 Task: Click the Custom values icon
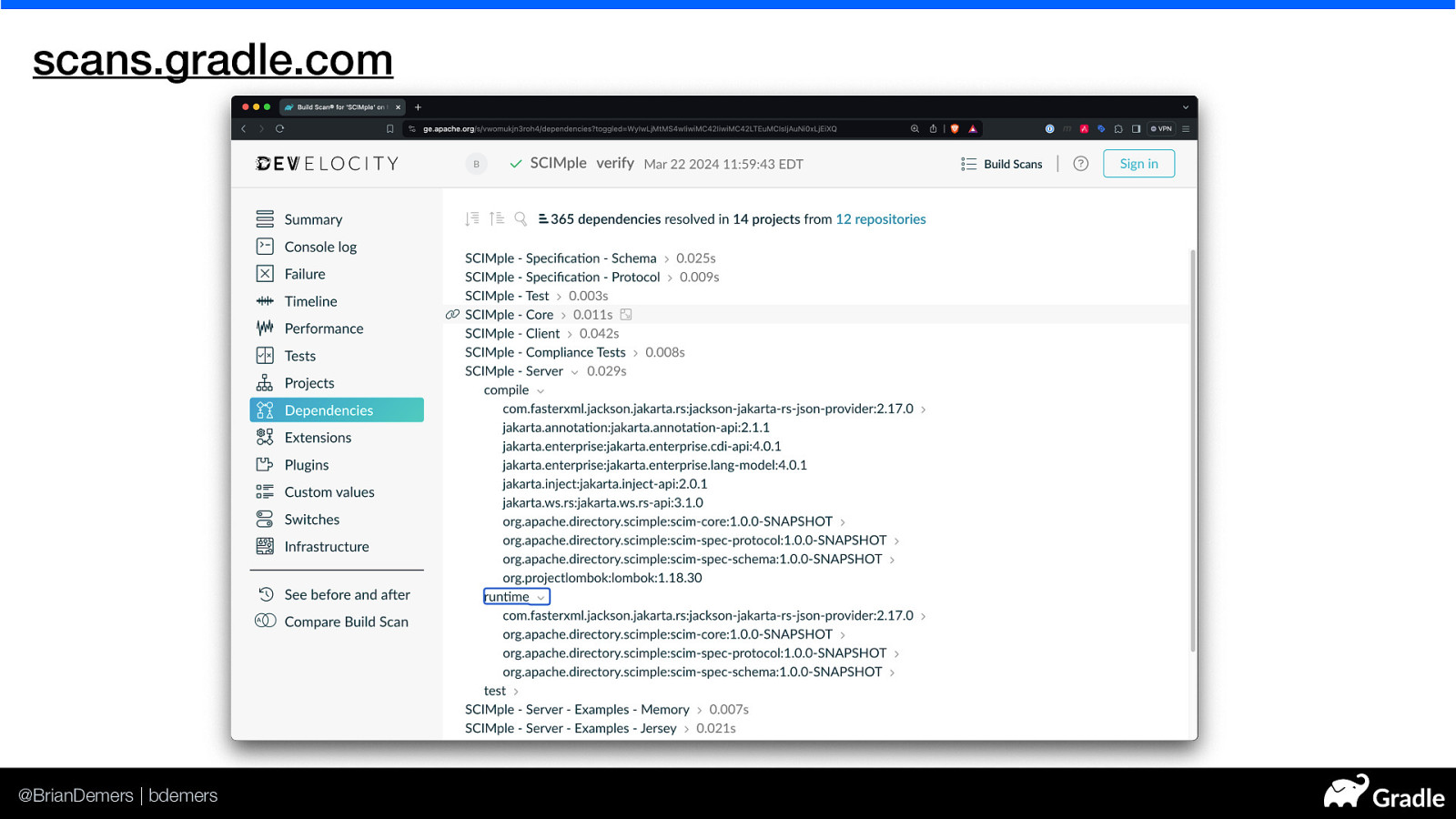(x=265, y=492)
